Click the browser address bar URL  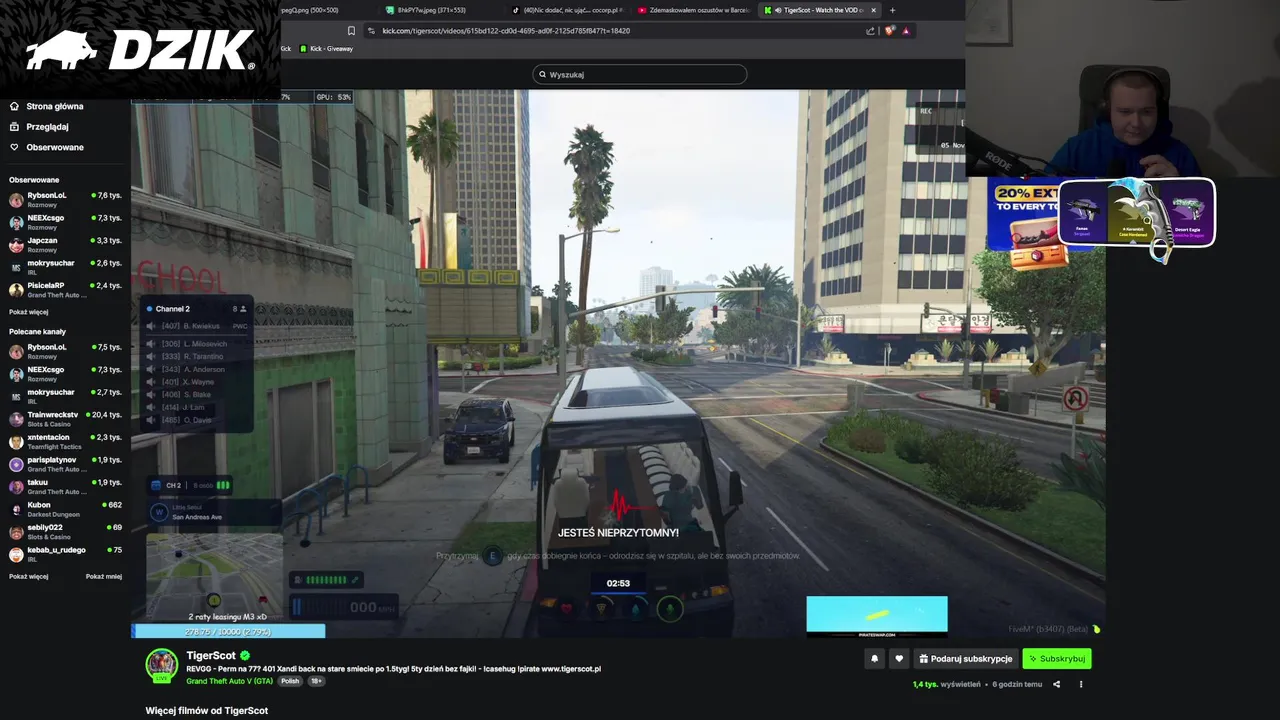[x=506, y=31]
